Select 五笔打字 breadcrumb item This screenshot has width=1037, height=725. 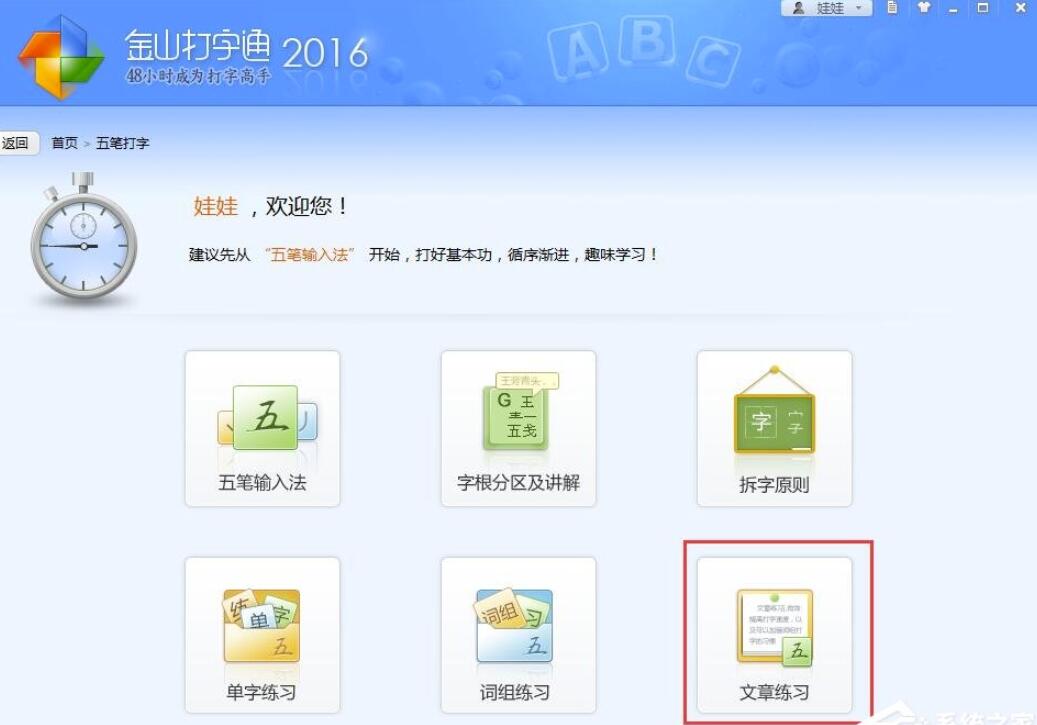pos(123,143)
